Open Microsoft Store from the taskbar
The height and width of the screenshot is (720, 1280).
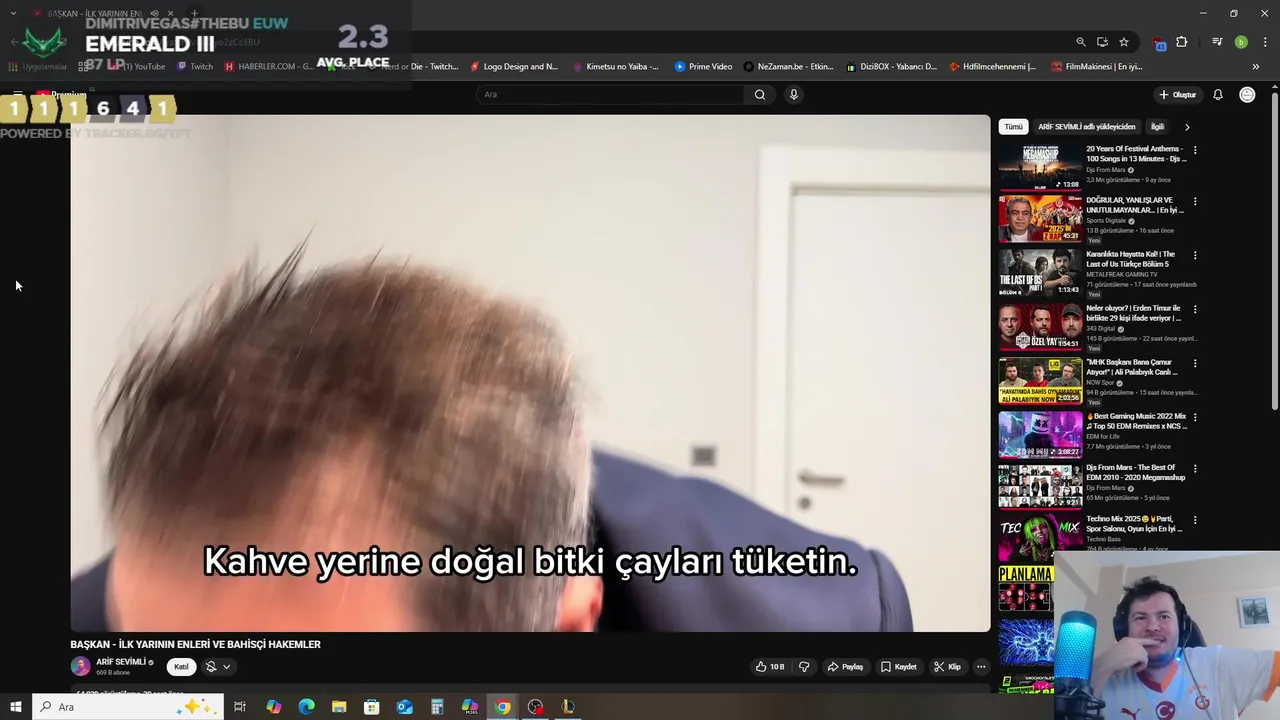[x=372, y=707]
